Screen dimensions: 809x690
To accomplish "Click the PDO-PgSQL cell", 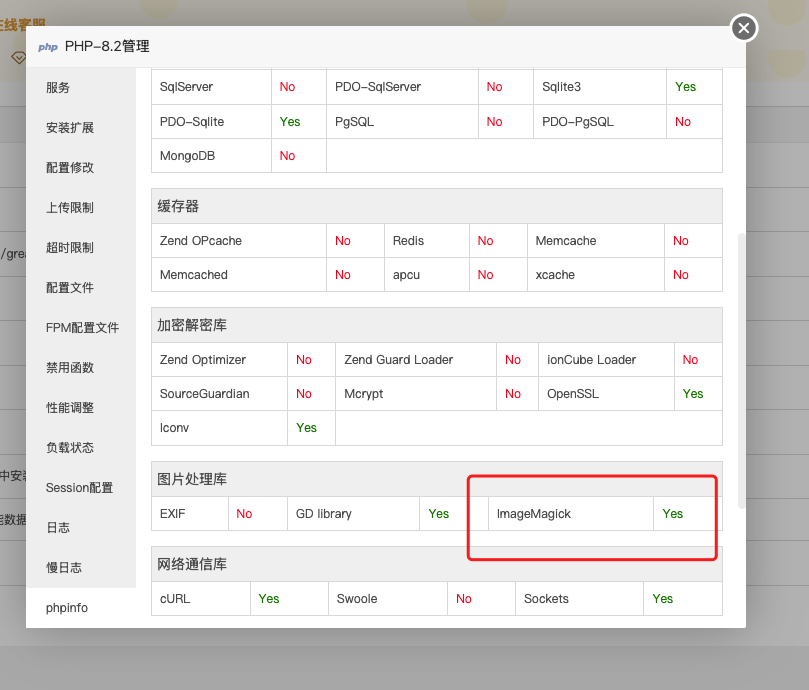I will pos(600,122).
